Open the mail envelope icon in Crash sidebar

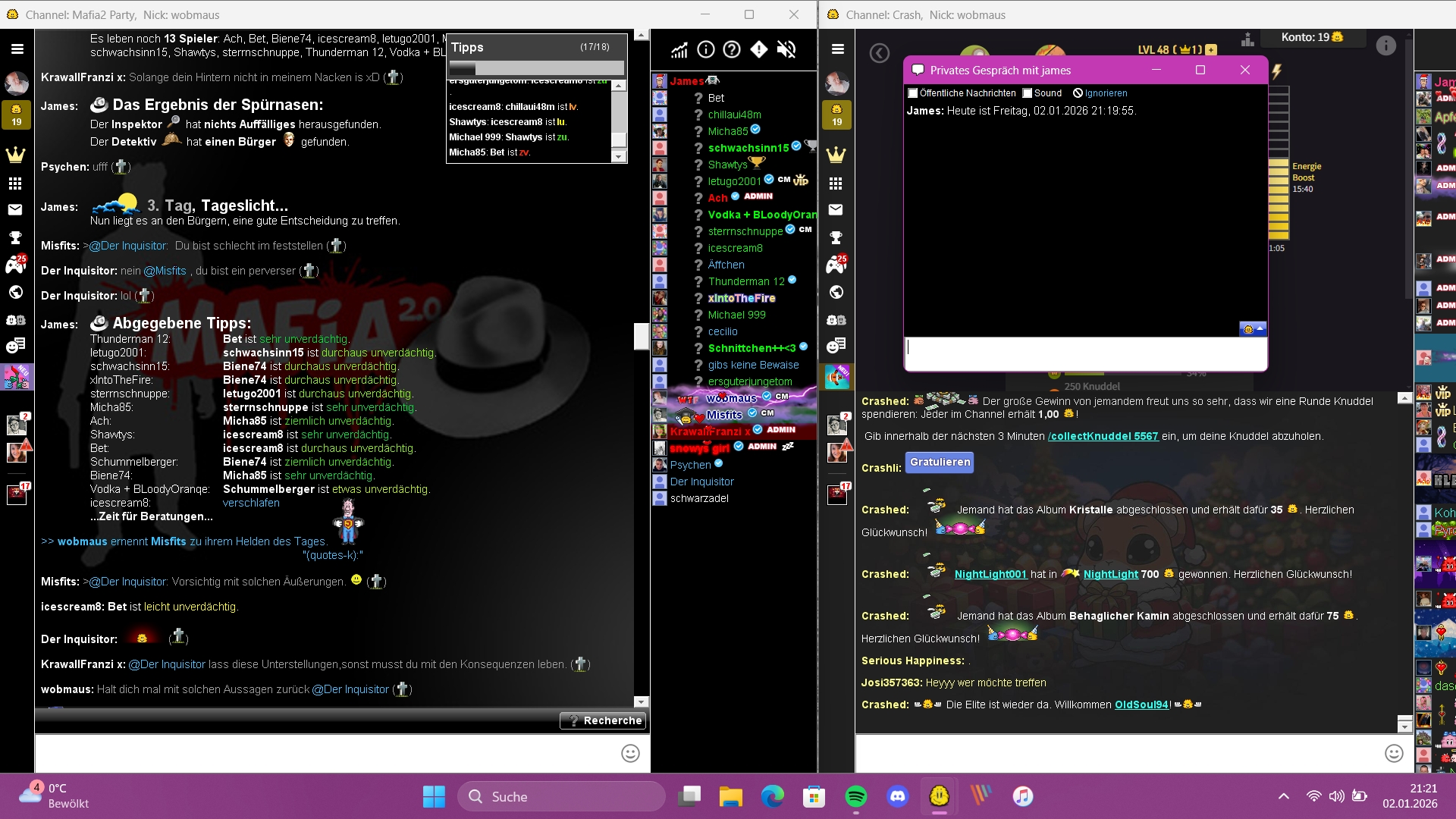point(836,210)
